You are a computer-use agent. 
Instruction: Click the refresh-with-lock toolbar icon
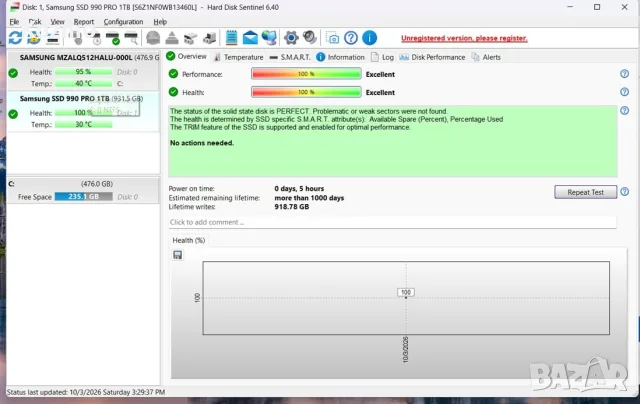(x=34, y=38)
